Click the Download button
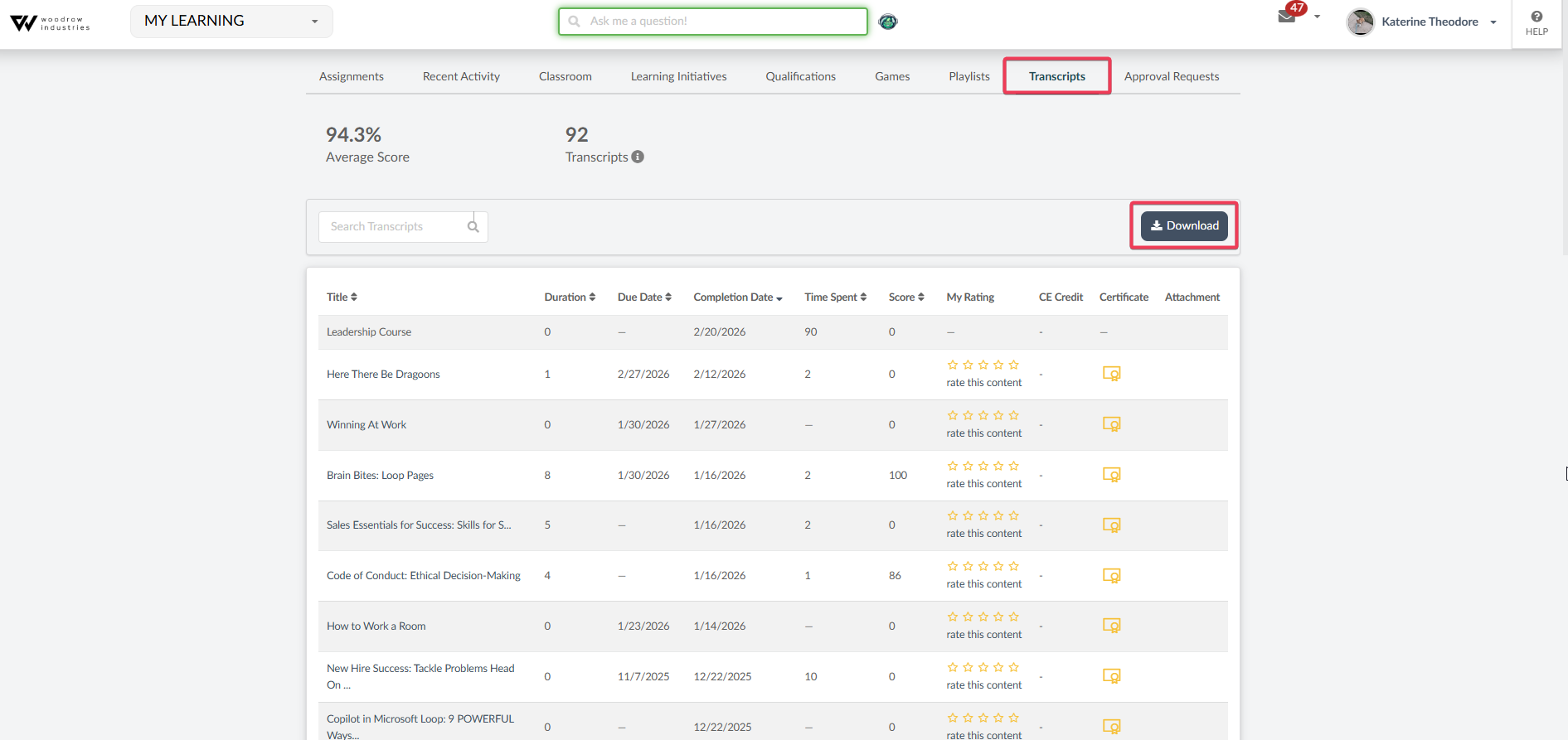The image size is (1568, 740). (x=1184, y=225)
